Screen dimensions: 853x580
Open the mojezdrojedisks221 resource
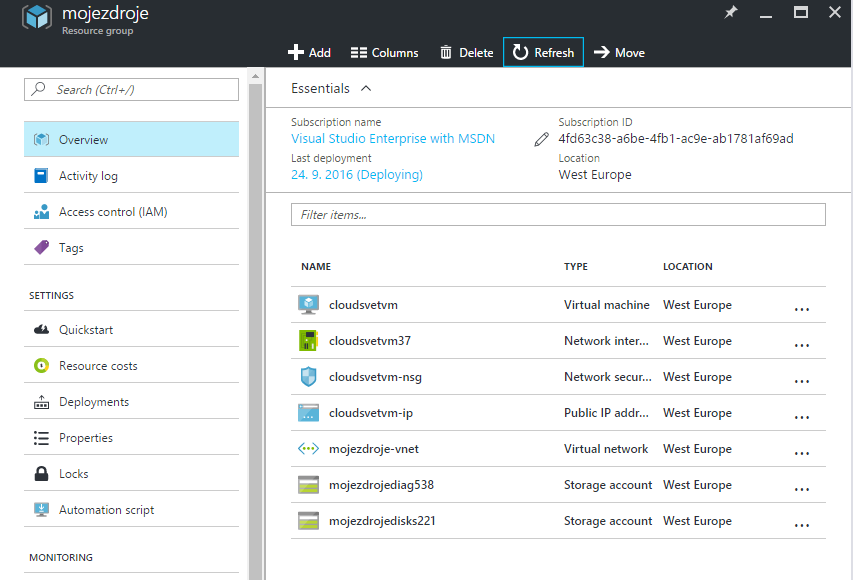click(x=382, y=520)
